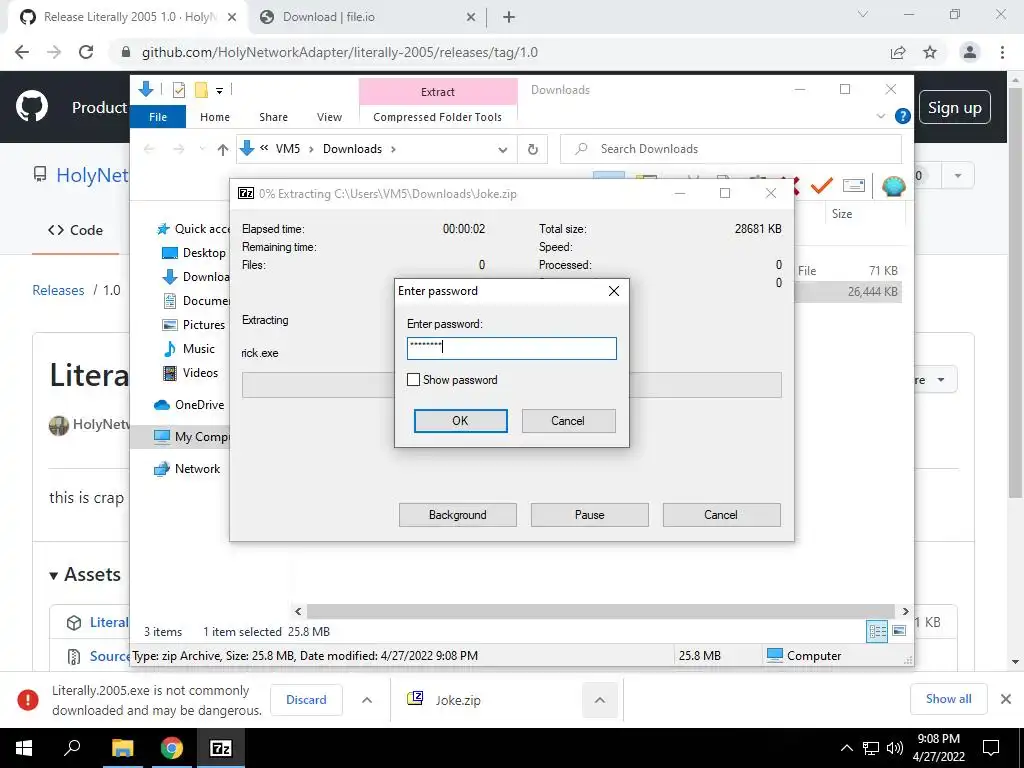This screenshot has height=768, width=1024.
Task: Select the pink Extract contextual tab
Action: point(438,92)
